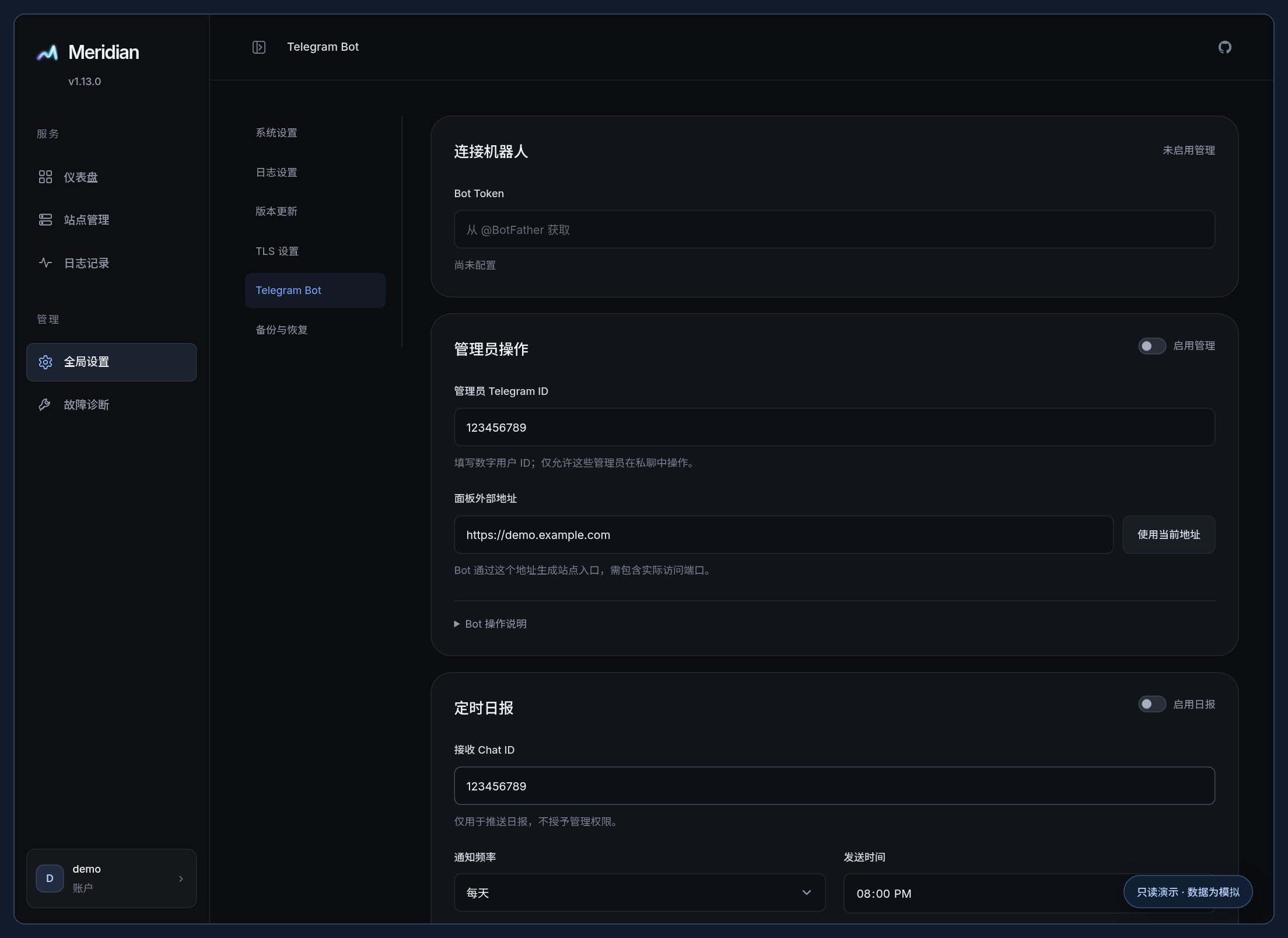Screen dimensions: 1288x938
Task: Click the Meridian logo icon
Action: [x=47, y=52]
